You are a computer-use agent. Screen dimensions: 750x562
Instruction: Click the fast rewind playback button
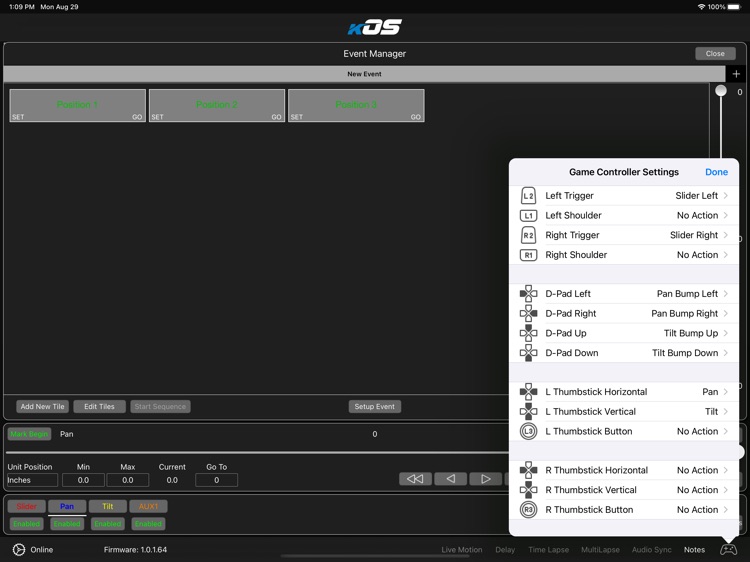coord(415,479)
